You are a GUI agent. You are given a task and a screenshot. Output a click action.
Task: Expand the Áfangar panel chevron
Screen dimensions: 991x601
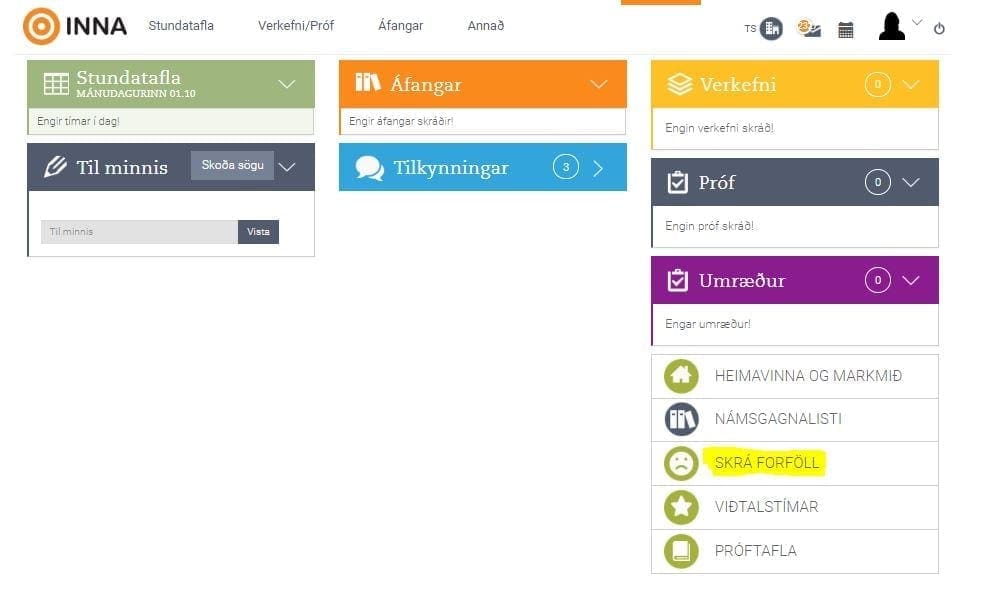(599, 84)
